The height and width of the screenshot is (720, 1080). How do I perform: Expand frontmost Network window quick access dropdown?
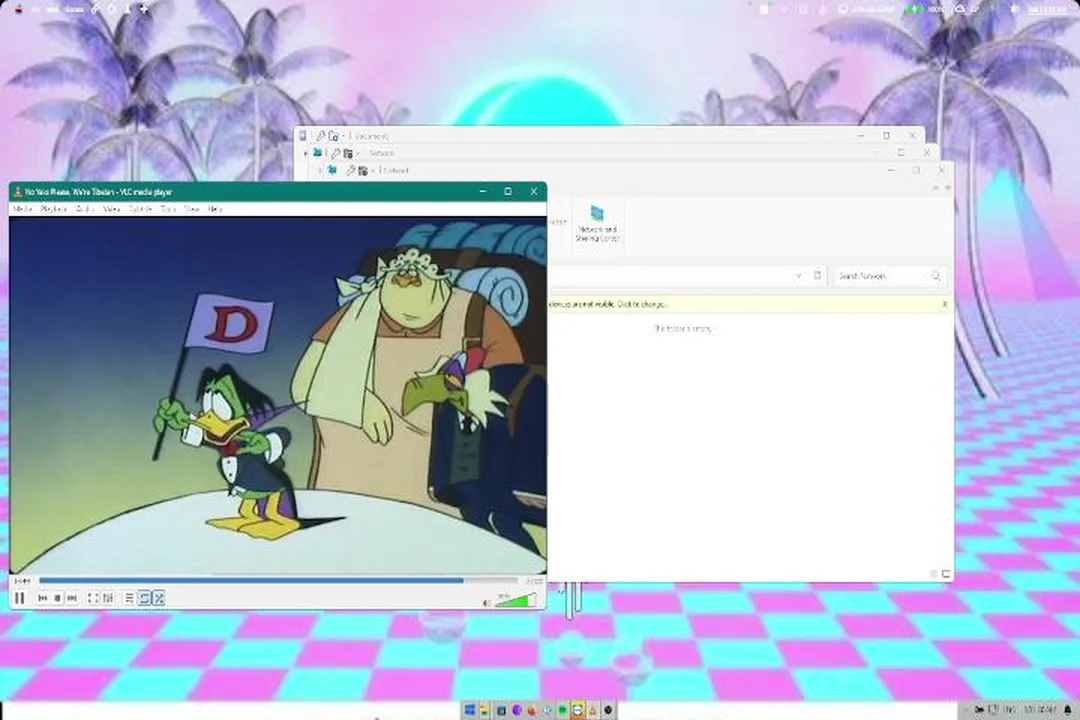373,170
